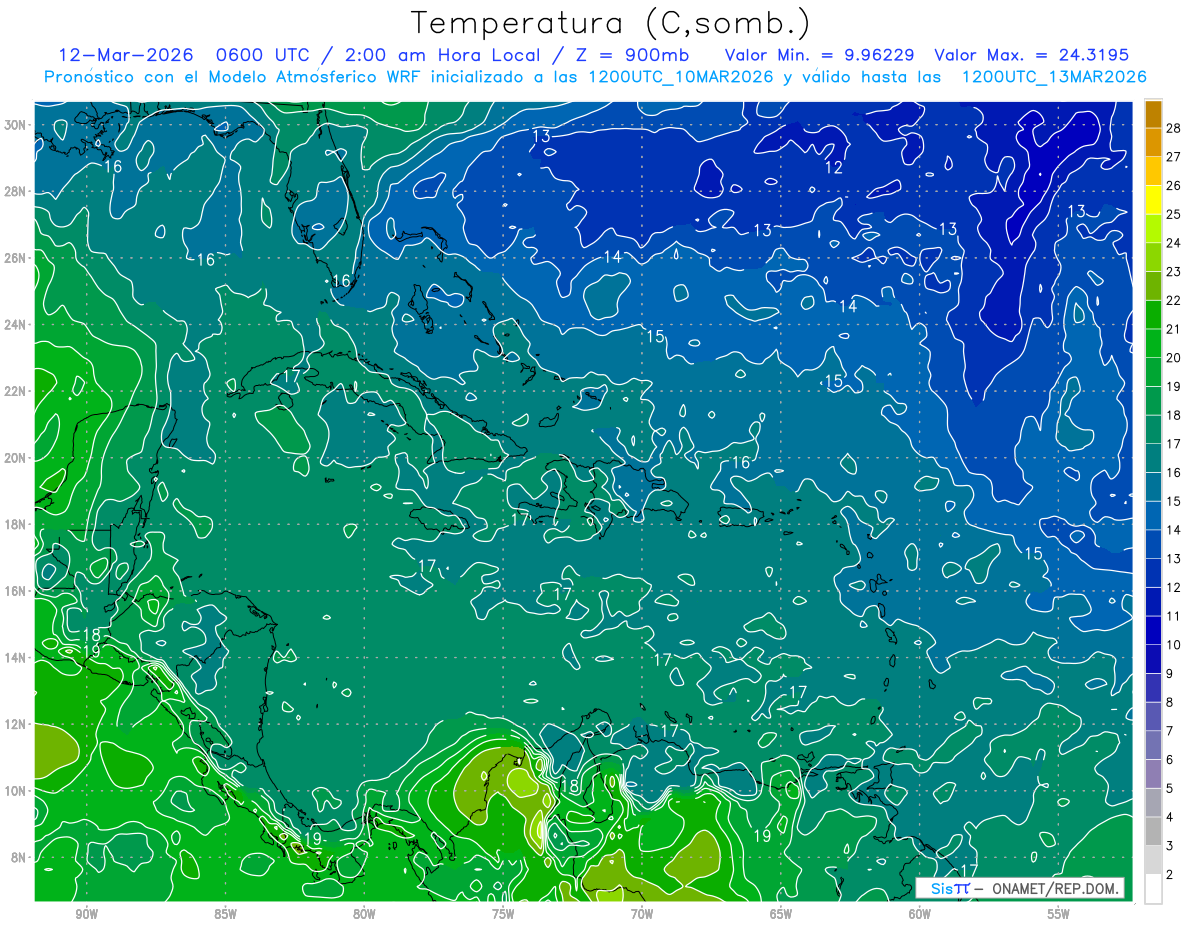1200x927 pixels.
Task: Click the 20N latitude axis label
Action: pyautogui.click(x=14, y=458)
